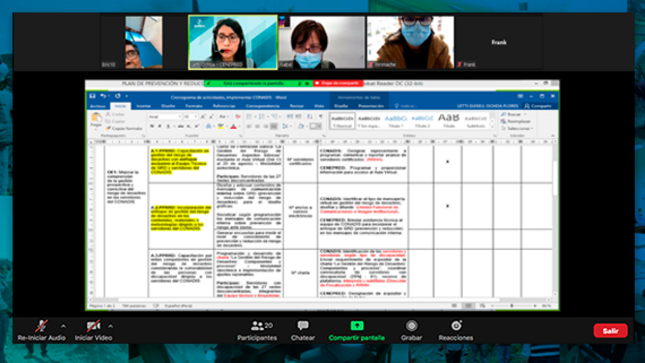Screen dimensions: 645x363
Task: Select the Título 1 style thumbnail
Action: pos(396,121)
